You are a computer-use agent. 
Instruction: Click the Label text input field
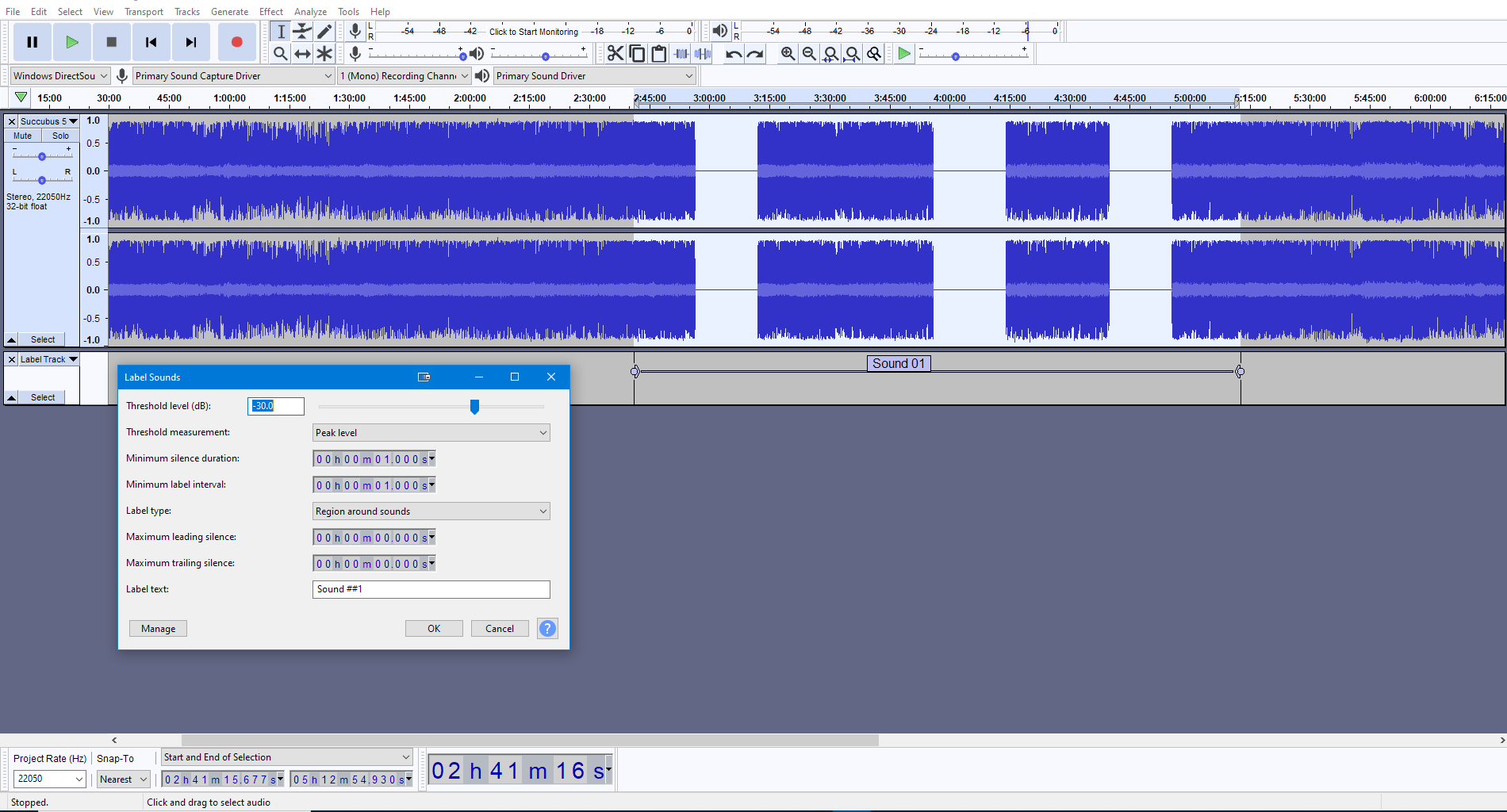coord(431,589)
